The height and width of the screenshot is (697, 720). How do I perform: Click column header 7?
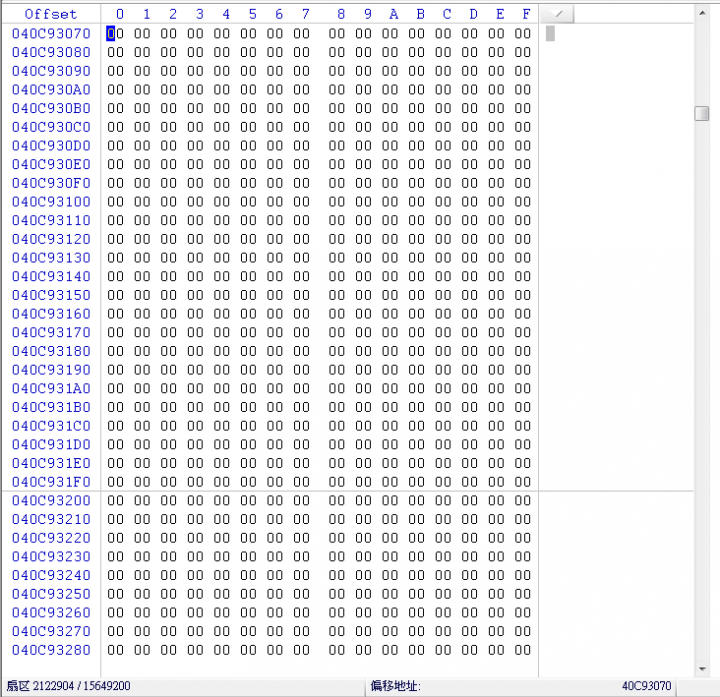click(x=305, y=14)
